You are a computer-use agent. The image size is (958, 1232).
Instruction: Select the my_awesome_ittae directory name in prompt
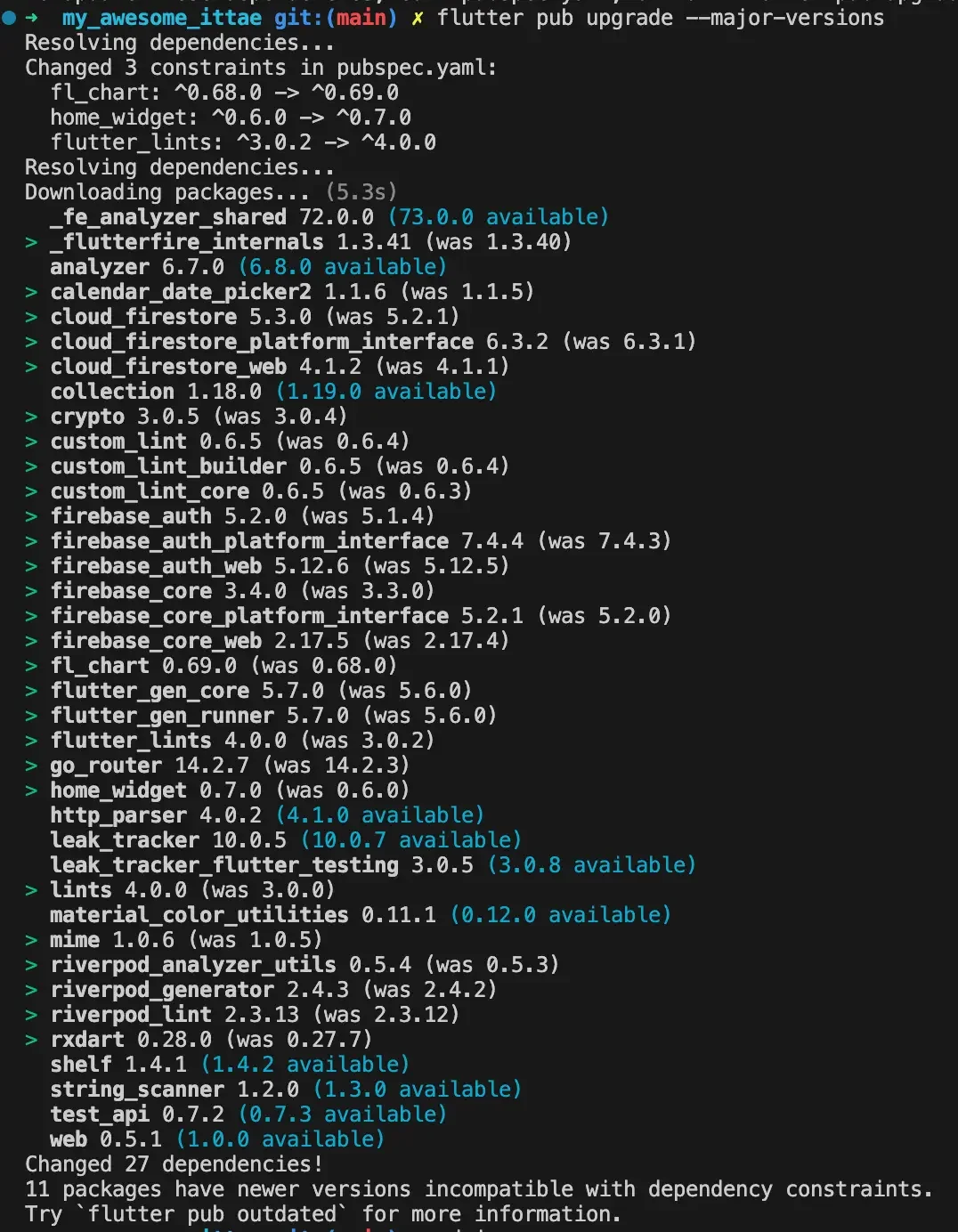tap(162, 18)
